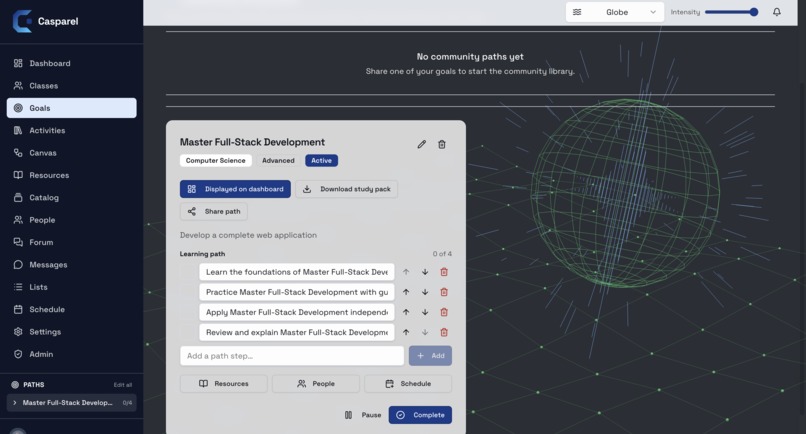Go to Activities page
The image size is (806, 434).
(x=71, y=131)
